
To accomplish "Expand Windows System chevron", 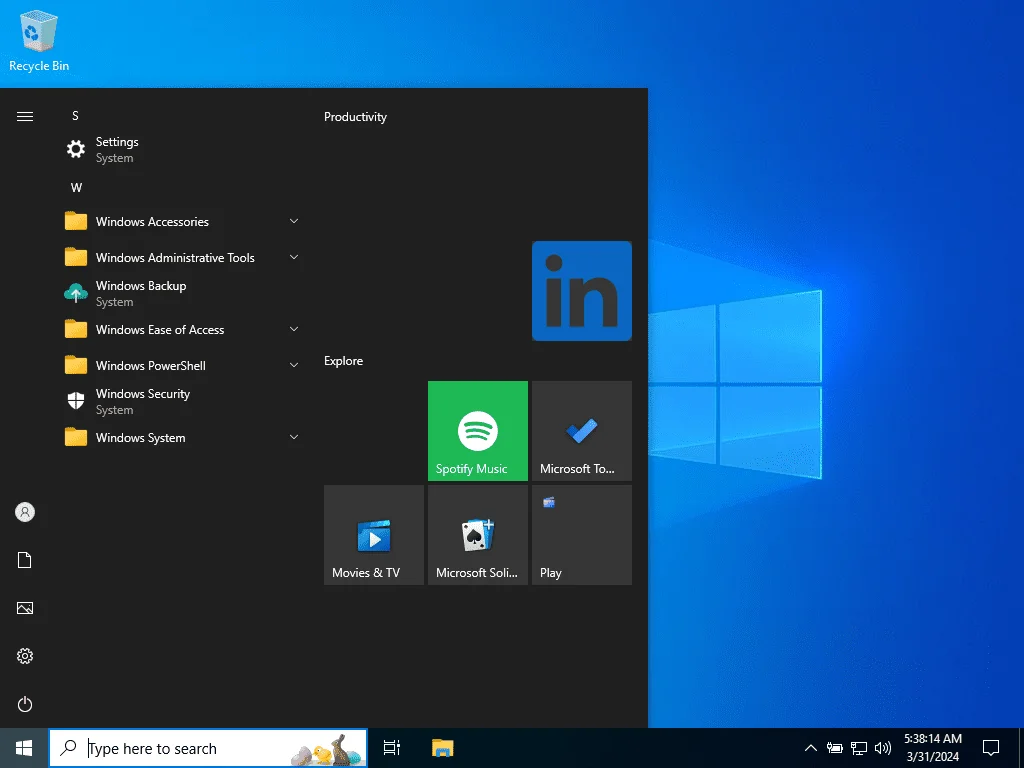I will point(294,437).
